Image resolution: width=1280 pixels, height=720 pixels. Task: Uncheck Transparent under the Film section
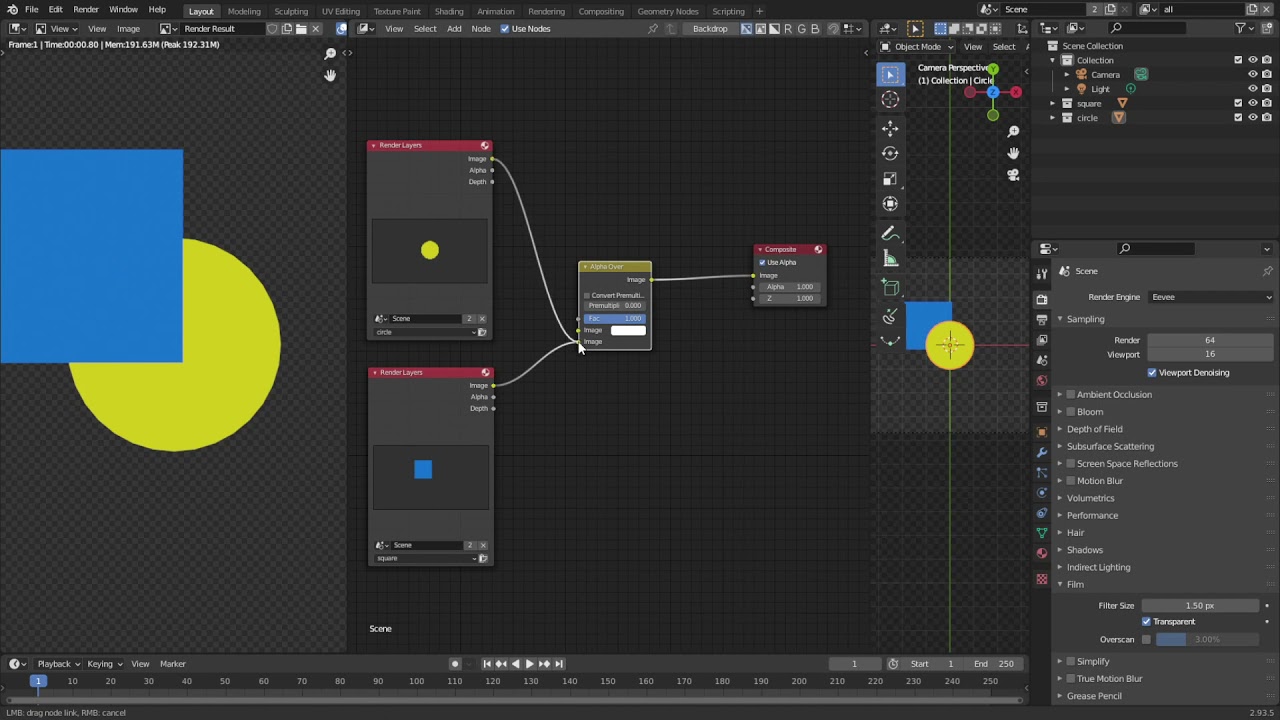[x=1146, y=621]
